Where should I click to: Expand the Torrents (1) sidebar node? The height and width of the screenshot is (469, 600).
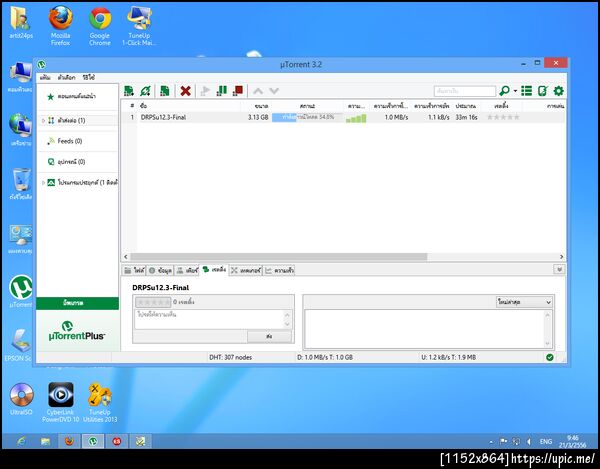point(43,121)
